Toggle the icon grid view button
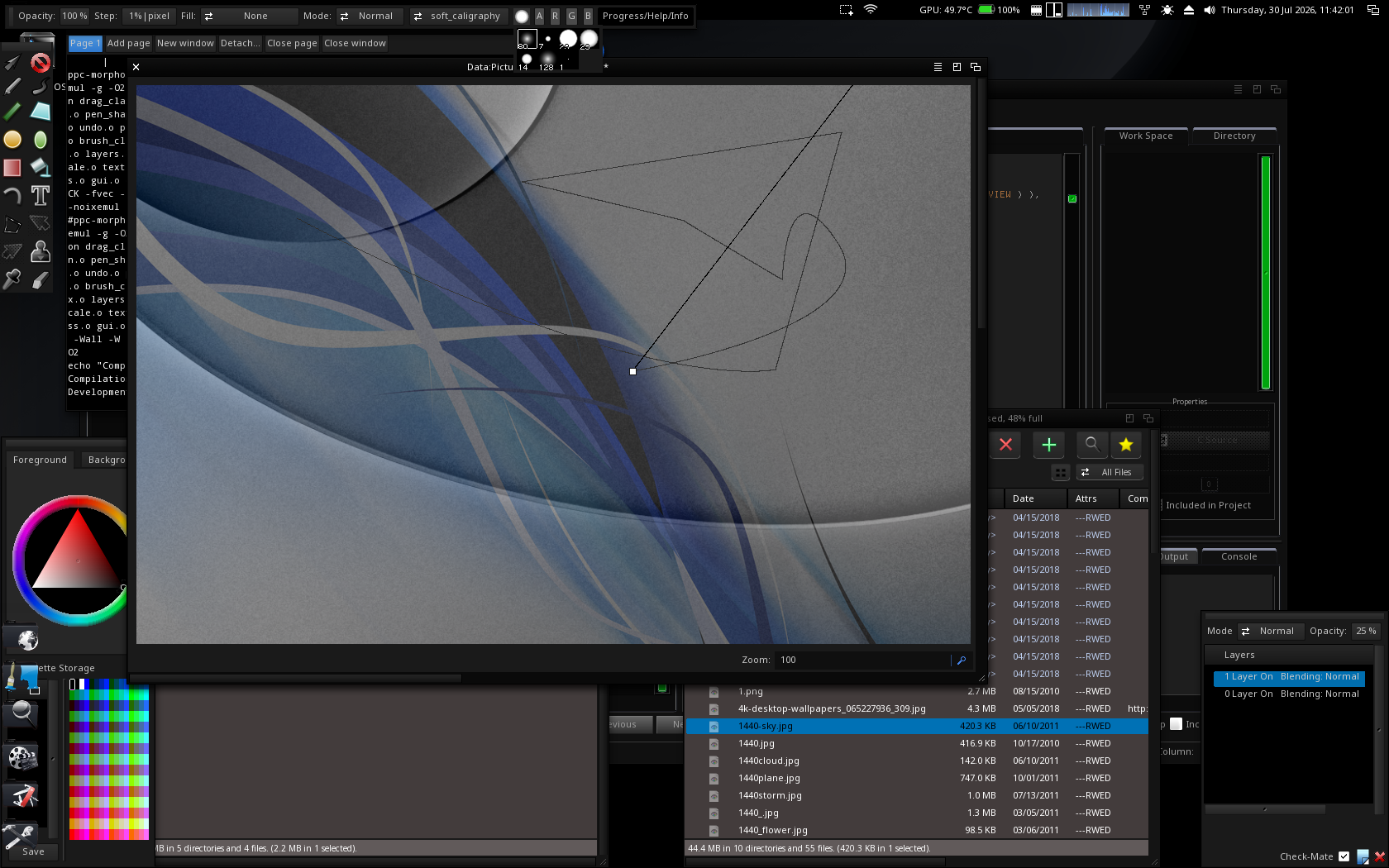1389x868 pixels. point(1061,473)
